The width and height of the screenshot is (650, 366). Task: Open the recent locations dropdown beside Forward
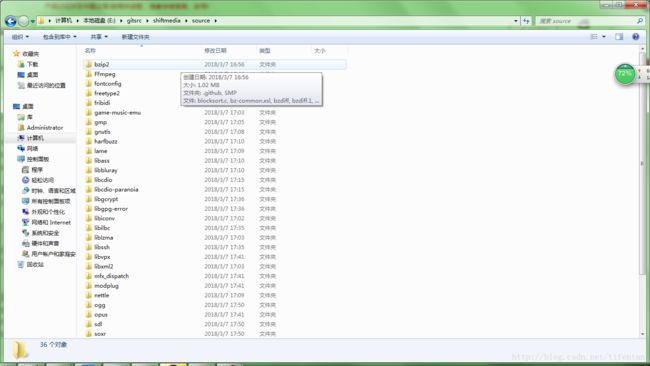(32, 21)
